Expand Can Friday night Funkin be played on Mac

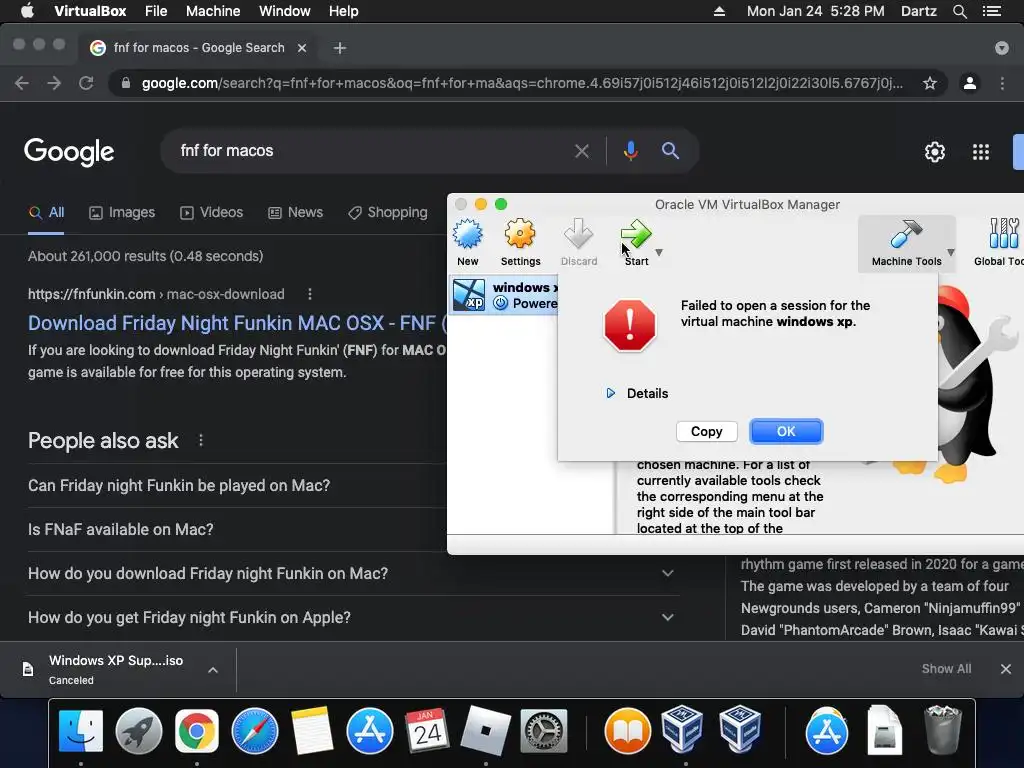pyautogui.click(x=237, y=486)
